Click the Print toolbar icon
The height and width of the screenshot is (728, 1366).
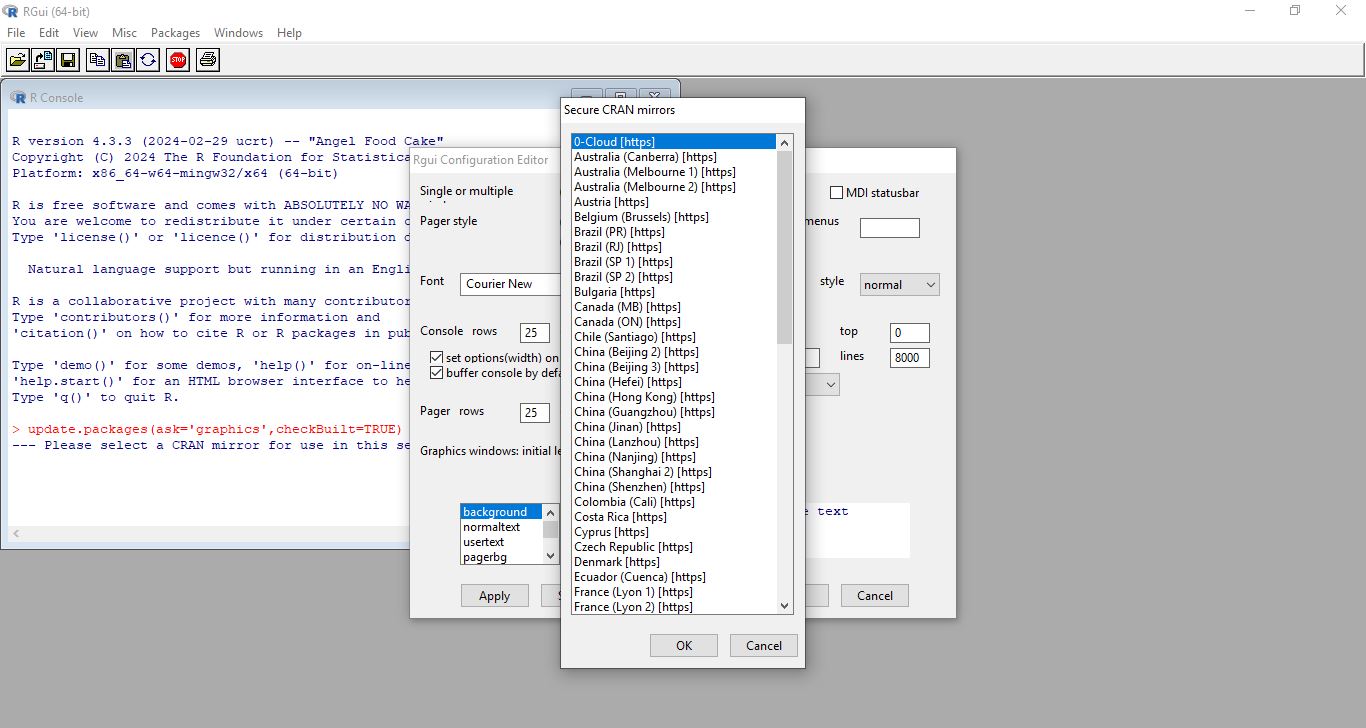click(x=208, y=60)
